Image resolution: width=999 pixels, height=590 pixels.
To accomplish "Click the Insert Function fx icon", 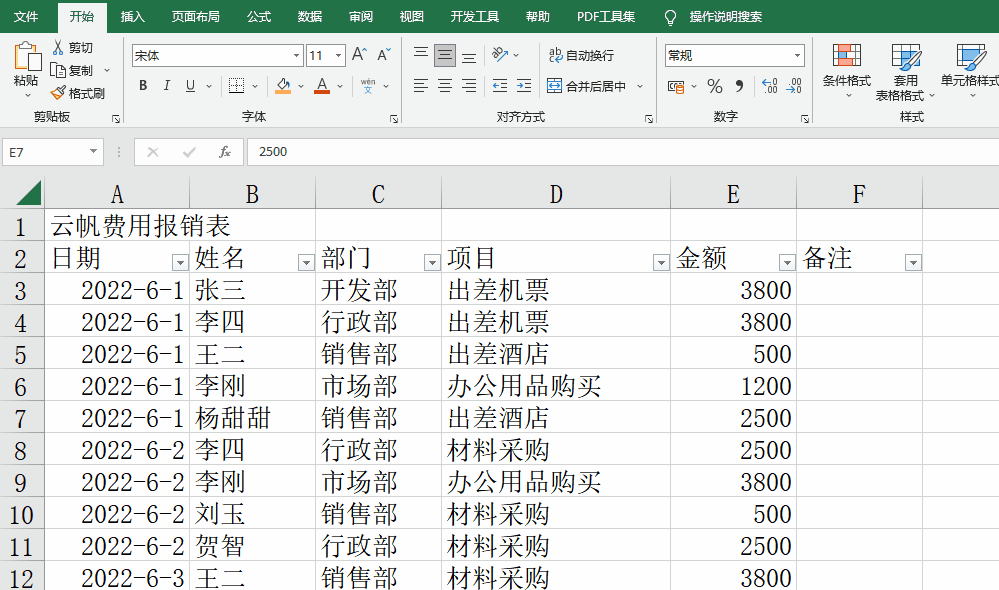I will (225, 152).
